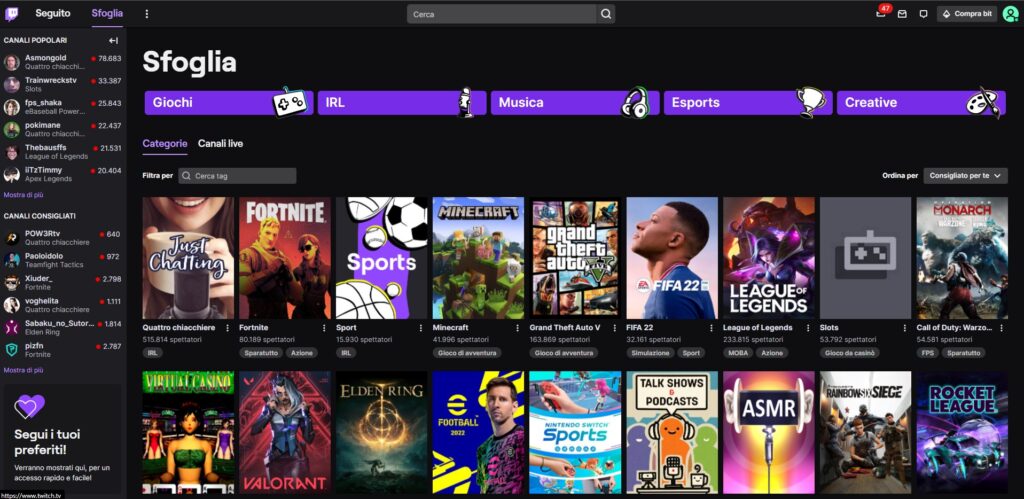Viewport: 1024px width, 499px height.
Task: Focus the Cerca search field
Action: tap(502, 14)
